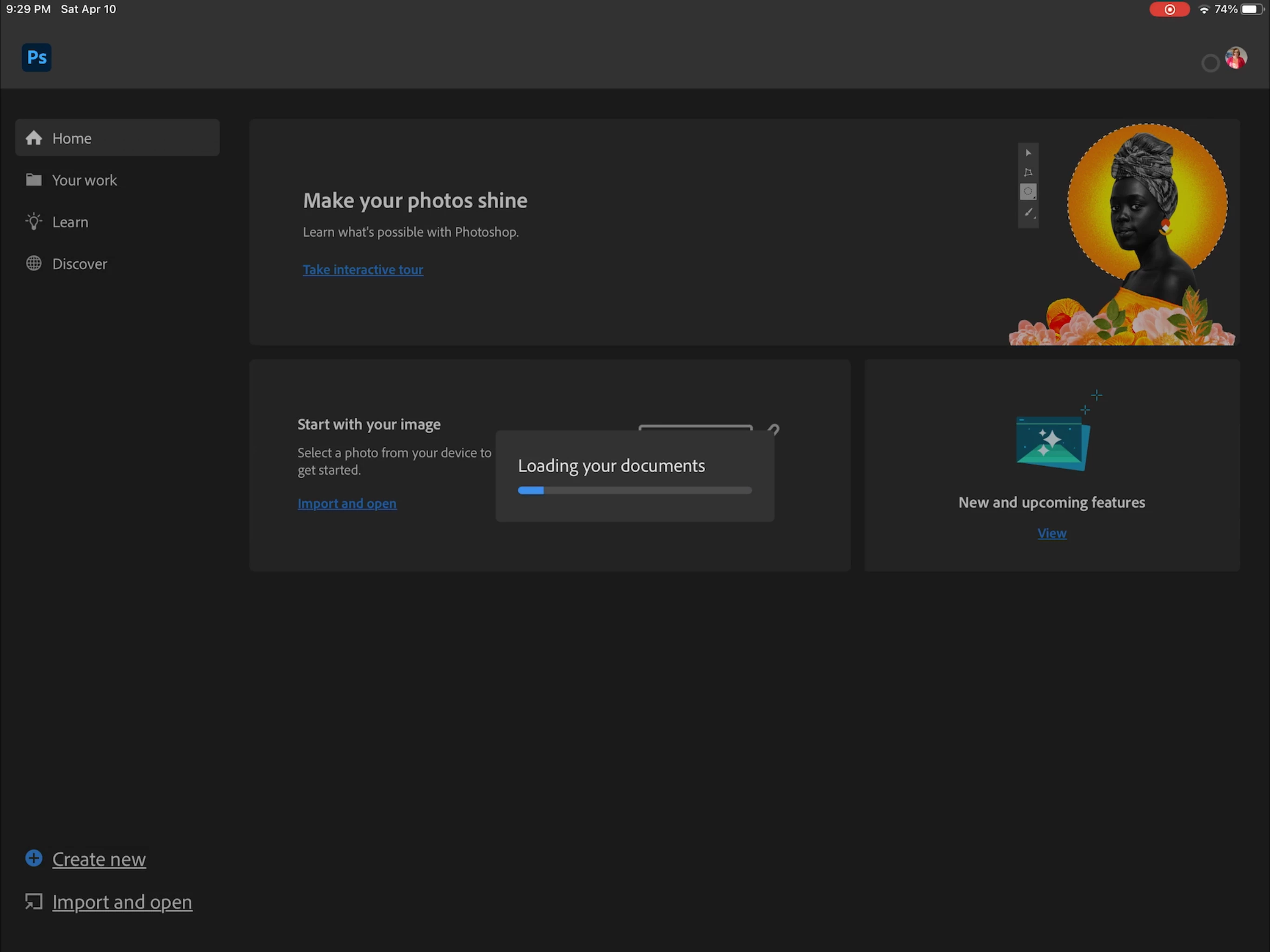Go to Your work
The width and height of the screenshot is (1270, 952).
click(x=85, y=180)
